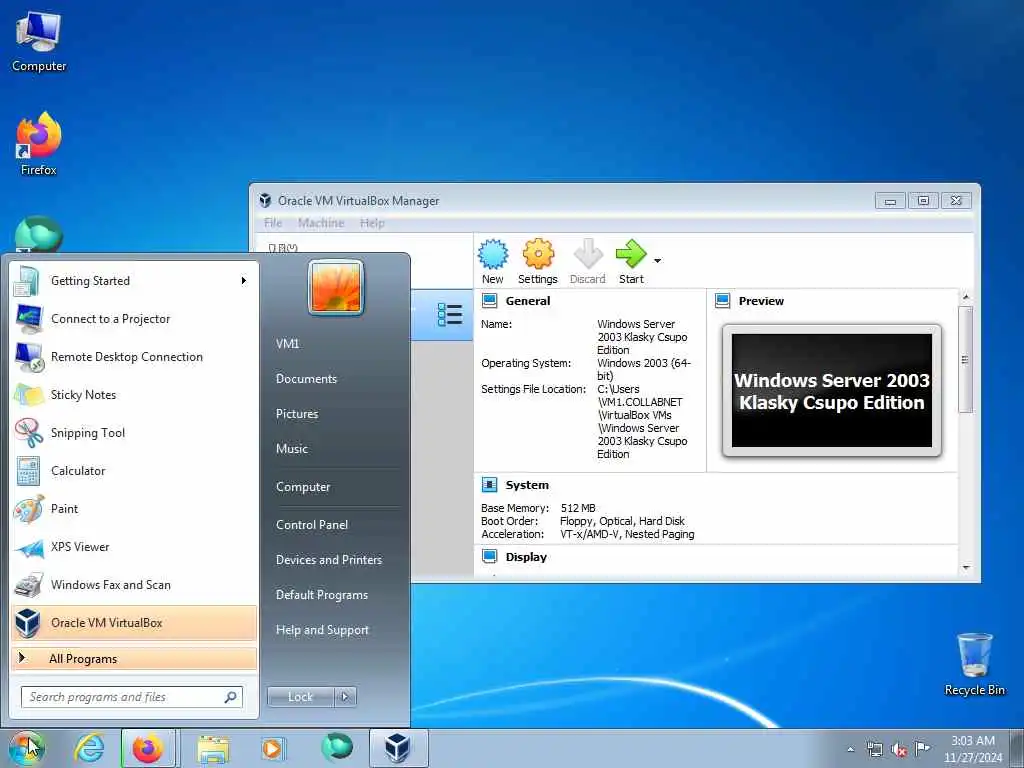This screenshot has height=768, width=1024.
Task: Launch Connect to a Projector
Action: pos(134,319)
